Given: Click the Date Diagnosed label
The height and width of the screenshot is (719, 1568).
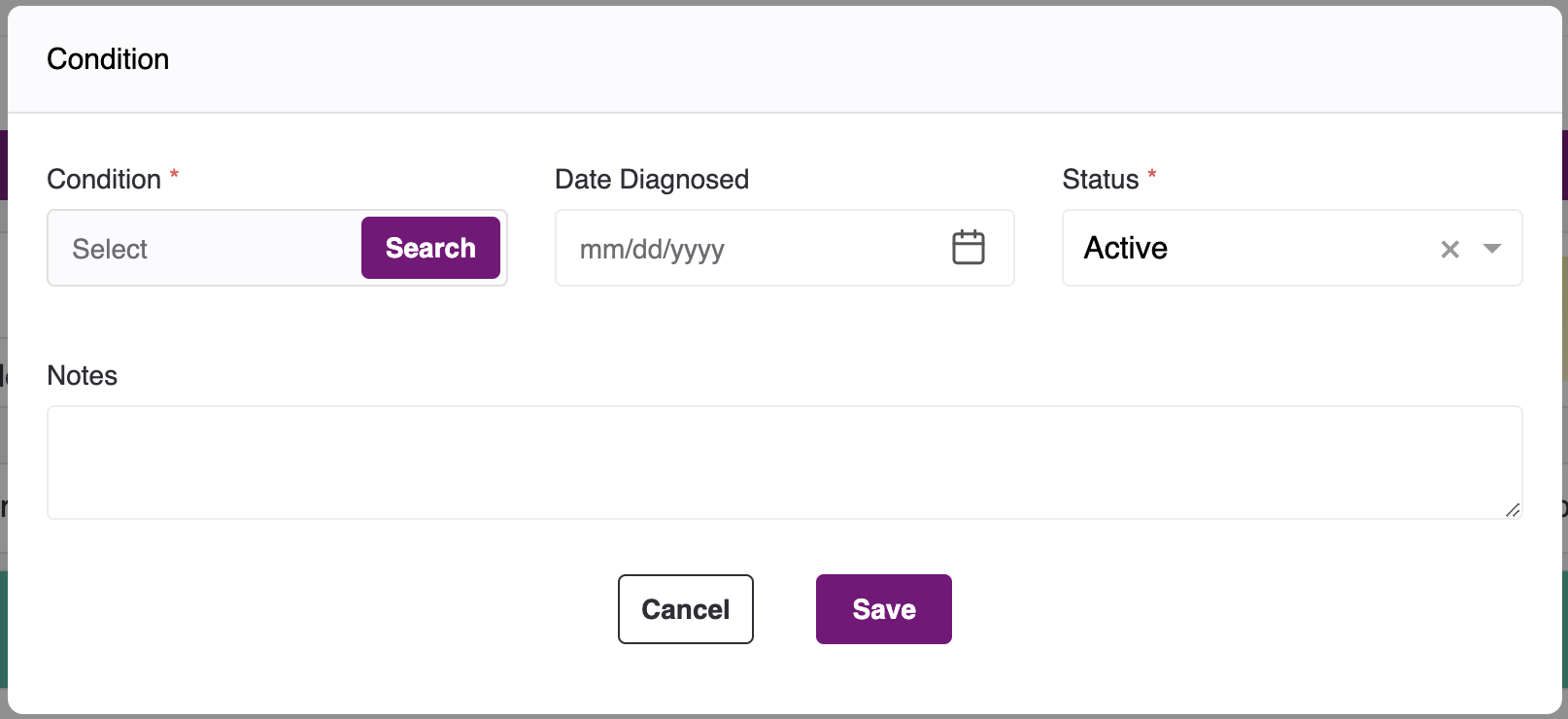Looking at the screenshot, I should (651, 180).
